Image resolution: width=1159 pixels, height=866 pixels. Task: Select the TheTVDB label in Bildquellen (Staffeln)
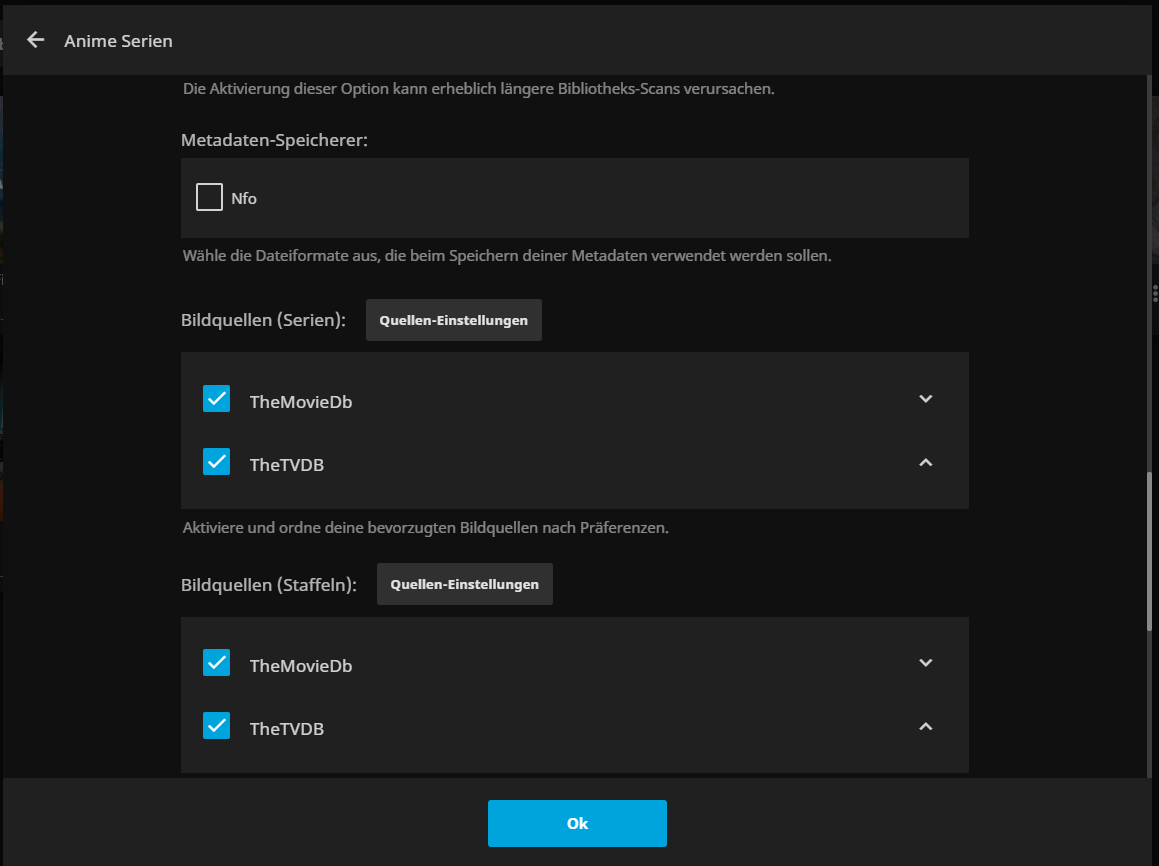(x=286, y=729)
